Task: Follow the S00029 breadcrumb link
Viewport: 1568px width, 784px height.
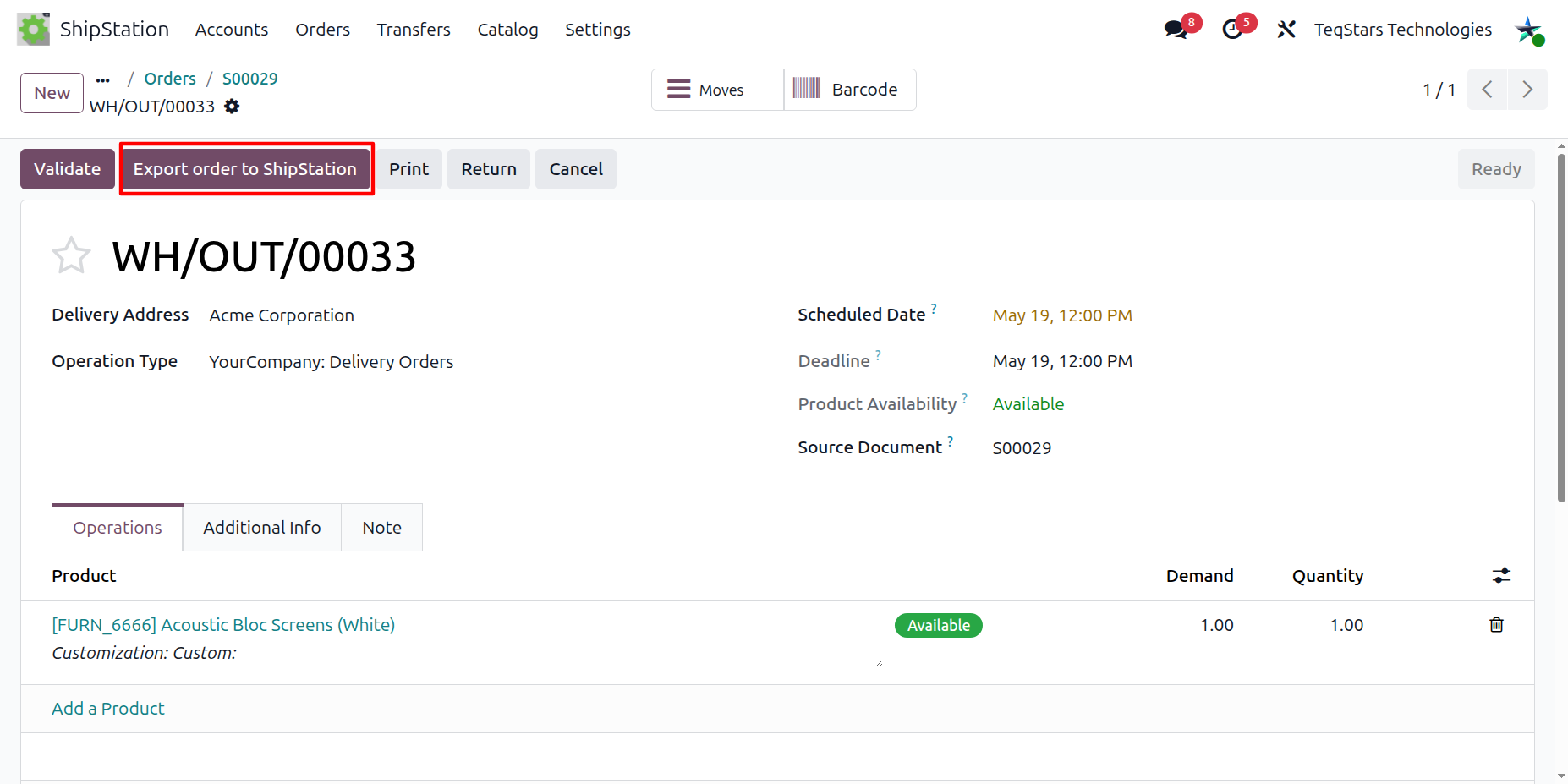Action: [249, 79]
